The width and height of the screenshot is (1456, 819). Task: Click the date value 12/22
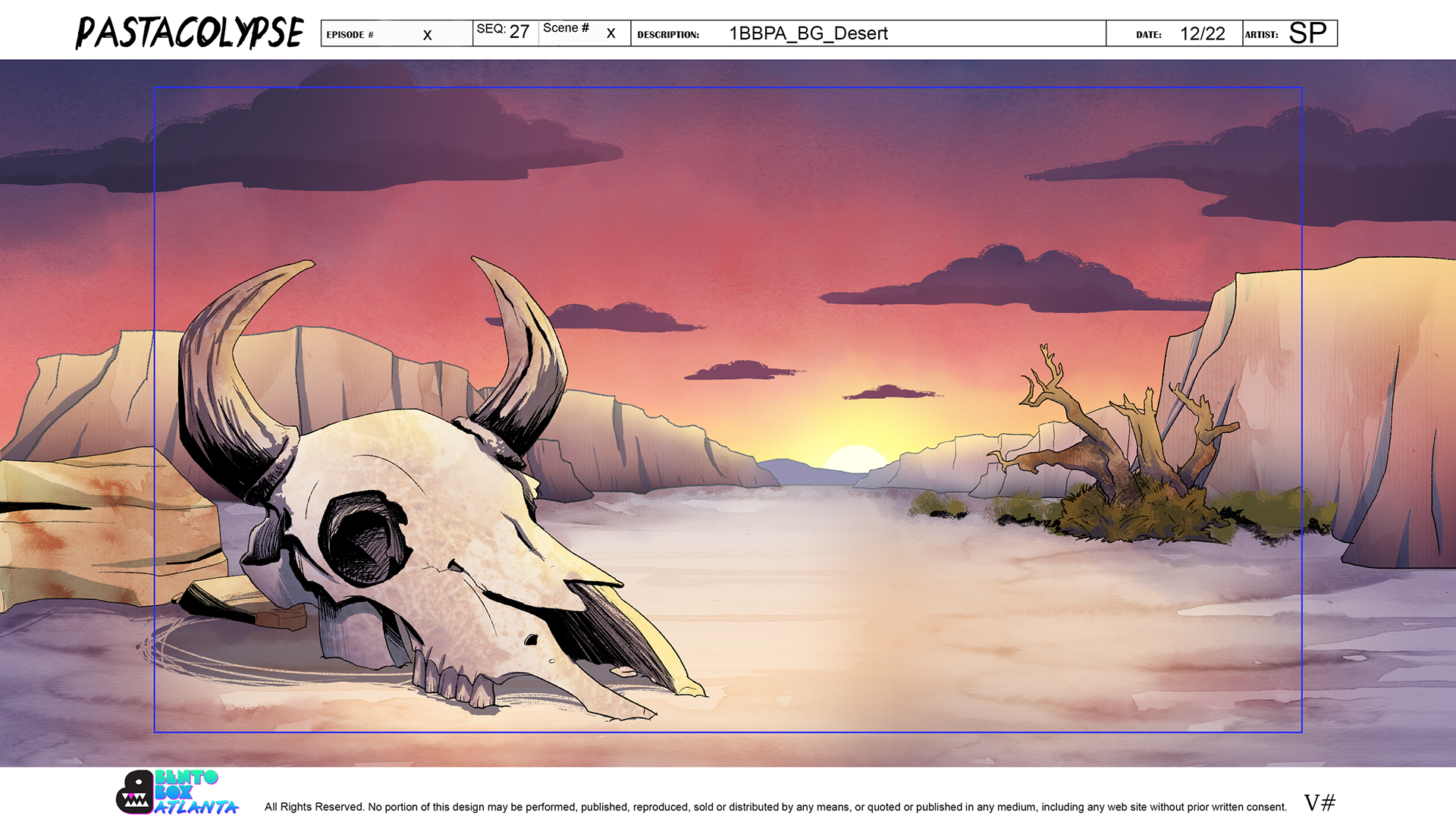1202,34
